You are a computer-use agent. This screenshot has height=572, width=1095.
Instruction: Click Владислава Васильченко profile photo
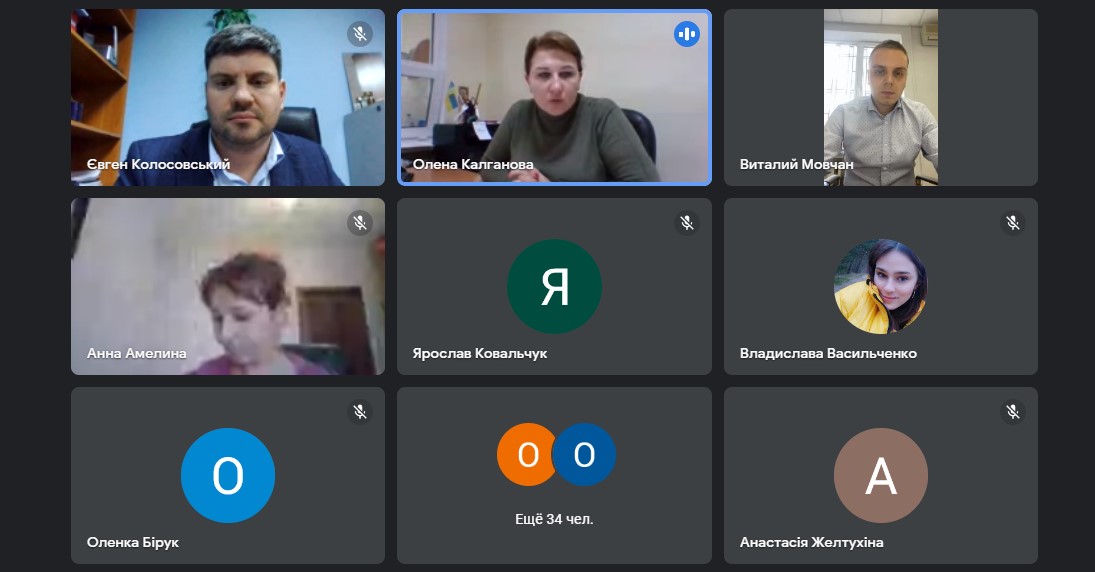click(881, 286)
